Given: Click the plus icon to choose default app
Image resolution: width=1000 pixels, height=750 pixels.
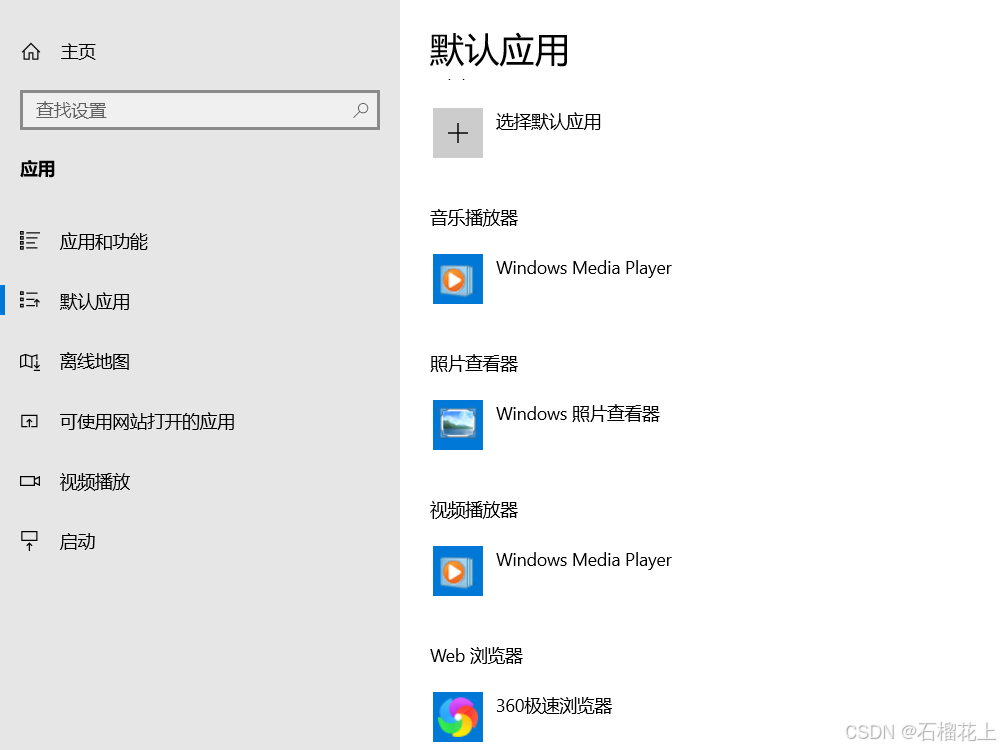Looking at the screenshot, I should point(457,132).
